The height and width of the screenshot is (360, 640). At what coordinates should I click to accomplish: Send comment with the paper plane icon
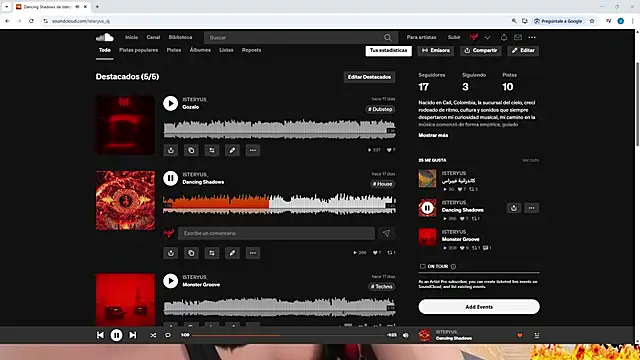pos(386,233)
